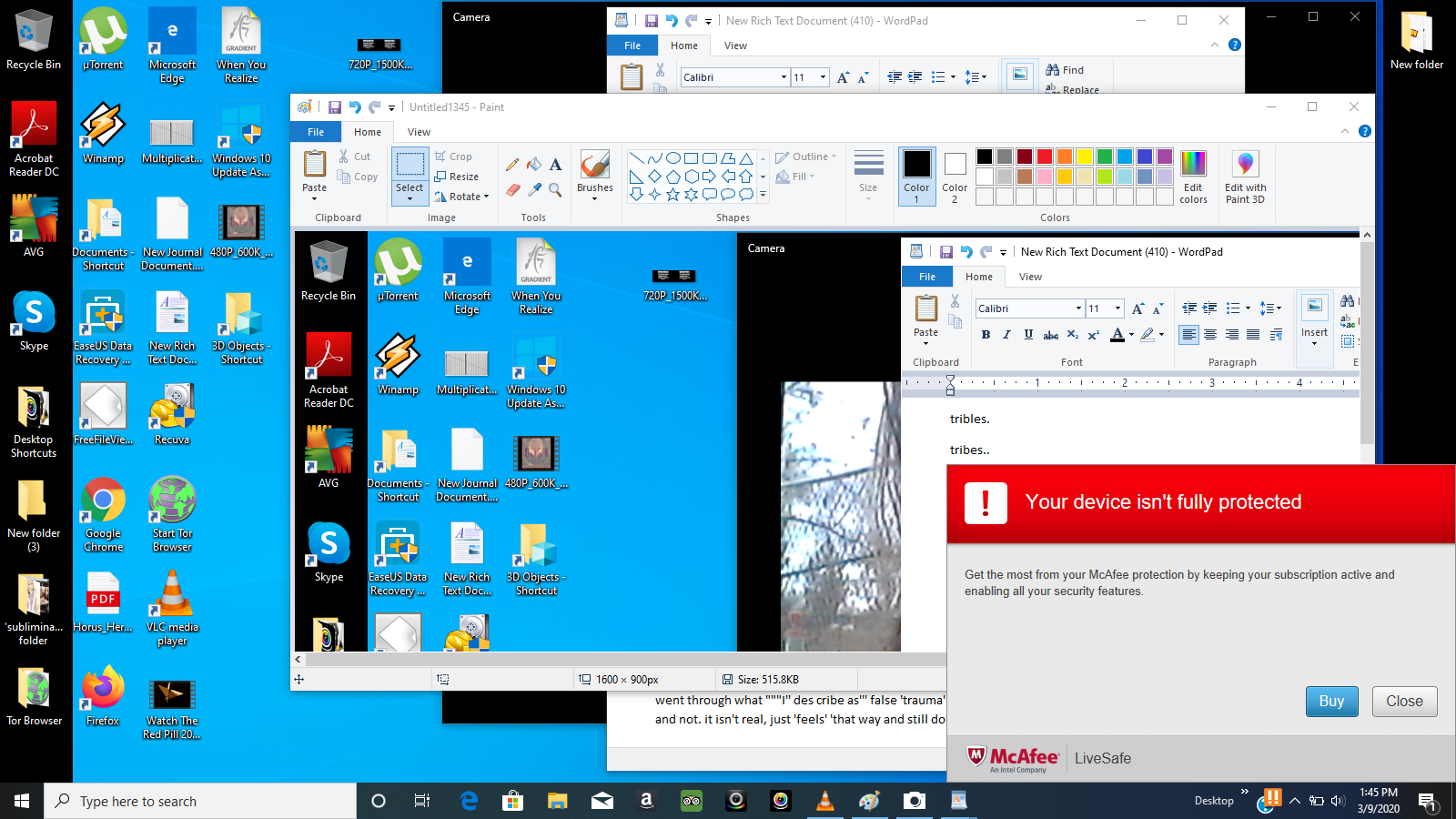Open Edit colors dialog in Paint
Viewport: 1456px width, 819px height.
click(1193, 177)
